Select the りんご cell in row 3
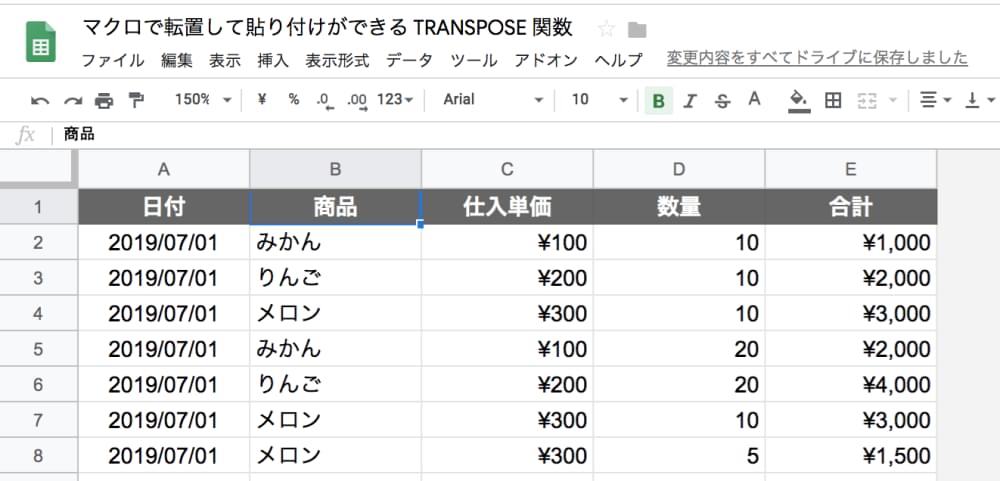Image resolution: width=1000 pixels, height=481 pixels. 335,278
